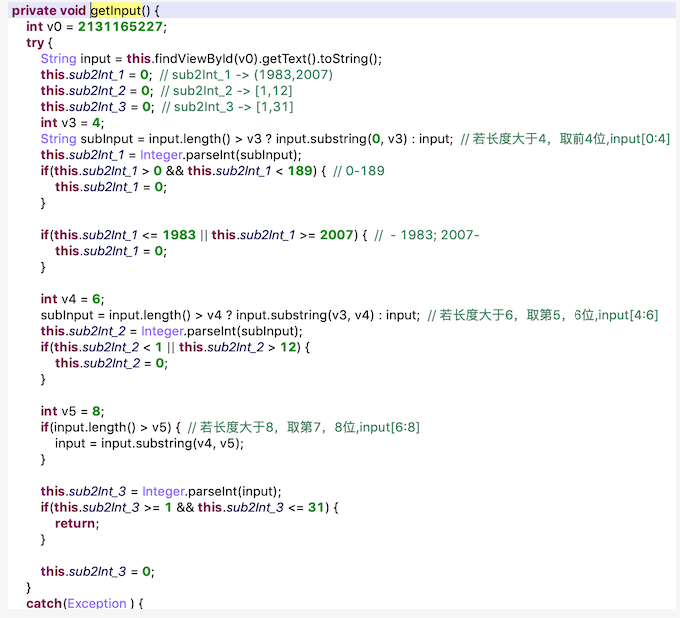
Task: Click the value 31 in condition
Action: click(316, 507)
